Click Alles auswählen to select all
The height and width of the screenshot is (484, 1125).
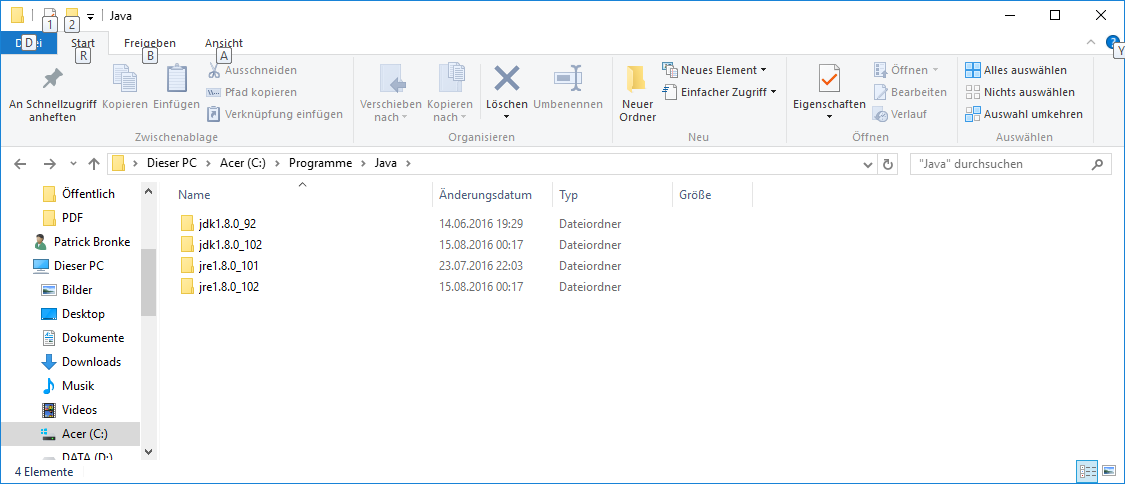click(1015, 70)
